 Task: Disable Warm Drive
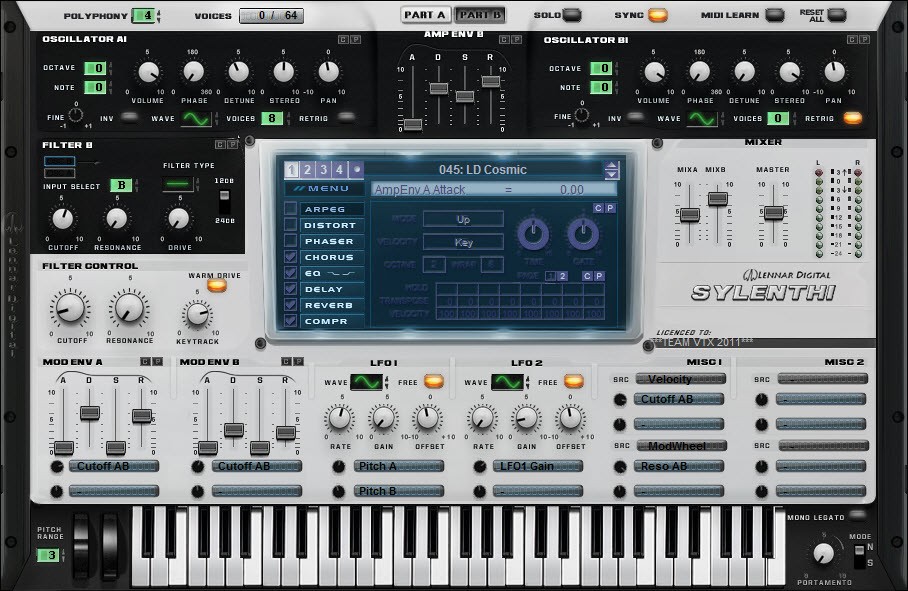[x=217, y=285]
